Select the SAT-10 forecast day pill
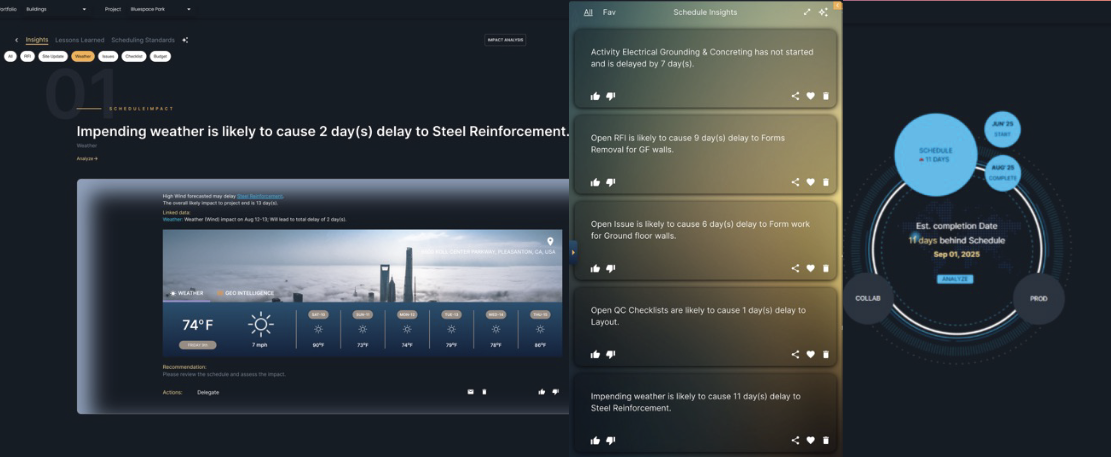The image size is (1111, 457). [318, 314]
